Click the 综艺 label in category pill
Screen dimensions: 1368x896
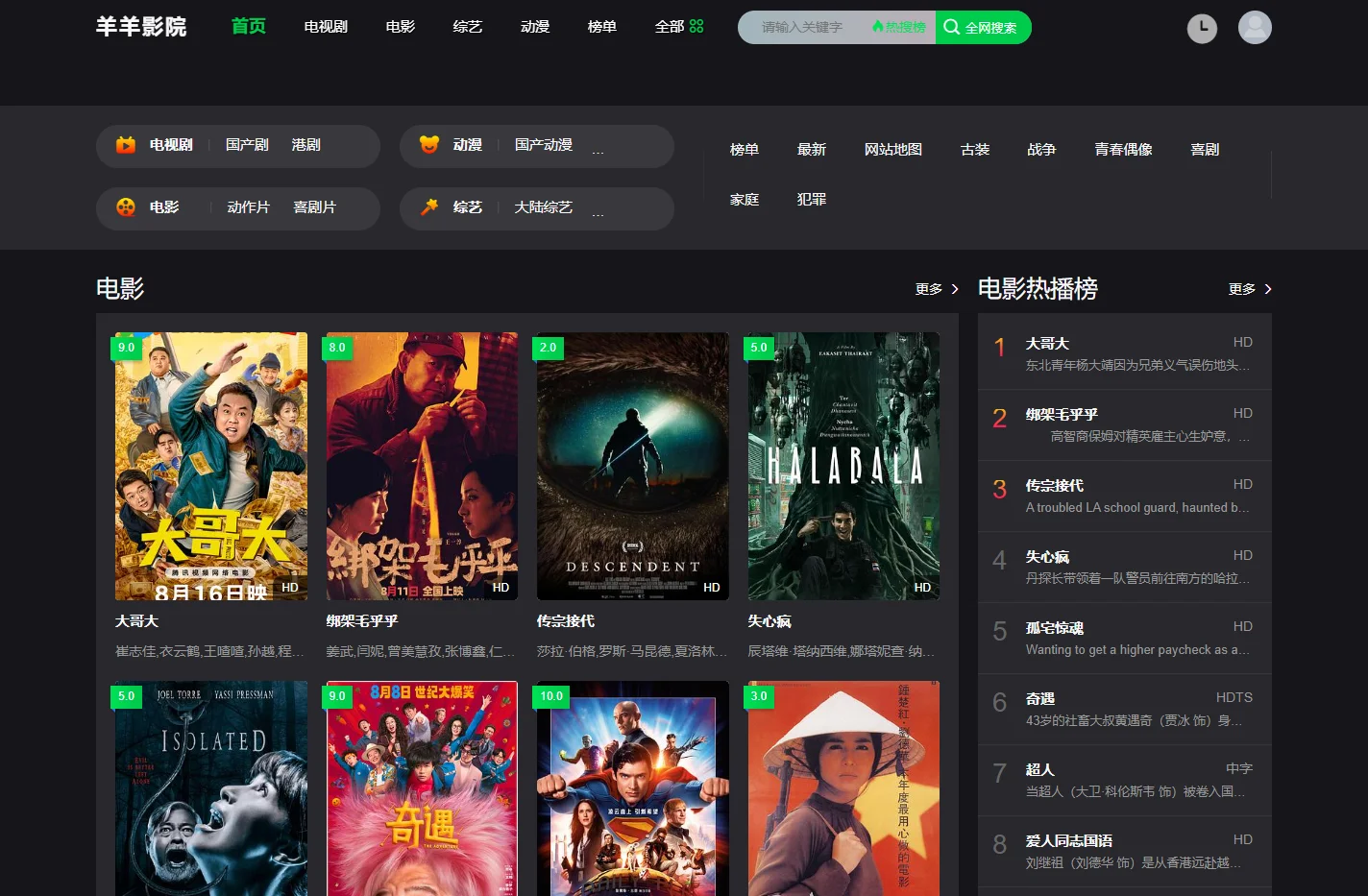[468, 207]
